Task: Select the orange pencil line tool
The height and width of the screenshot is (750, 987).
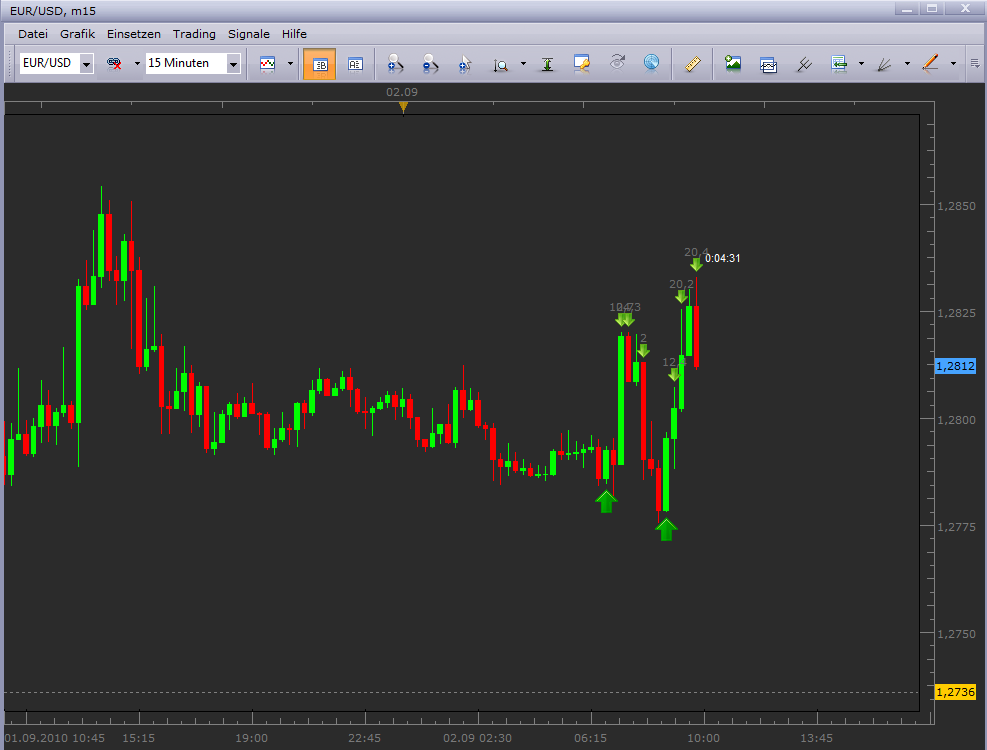Action: point(930,63)
